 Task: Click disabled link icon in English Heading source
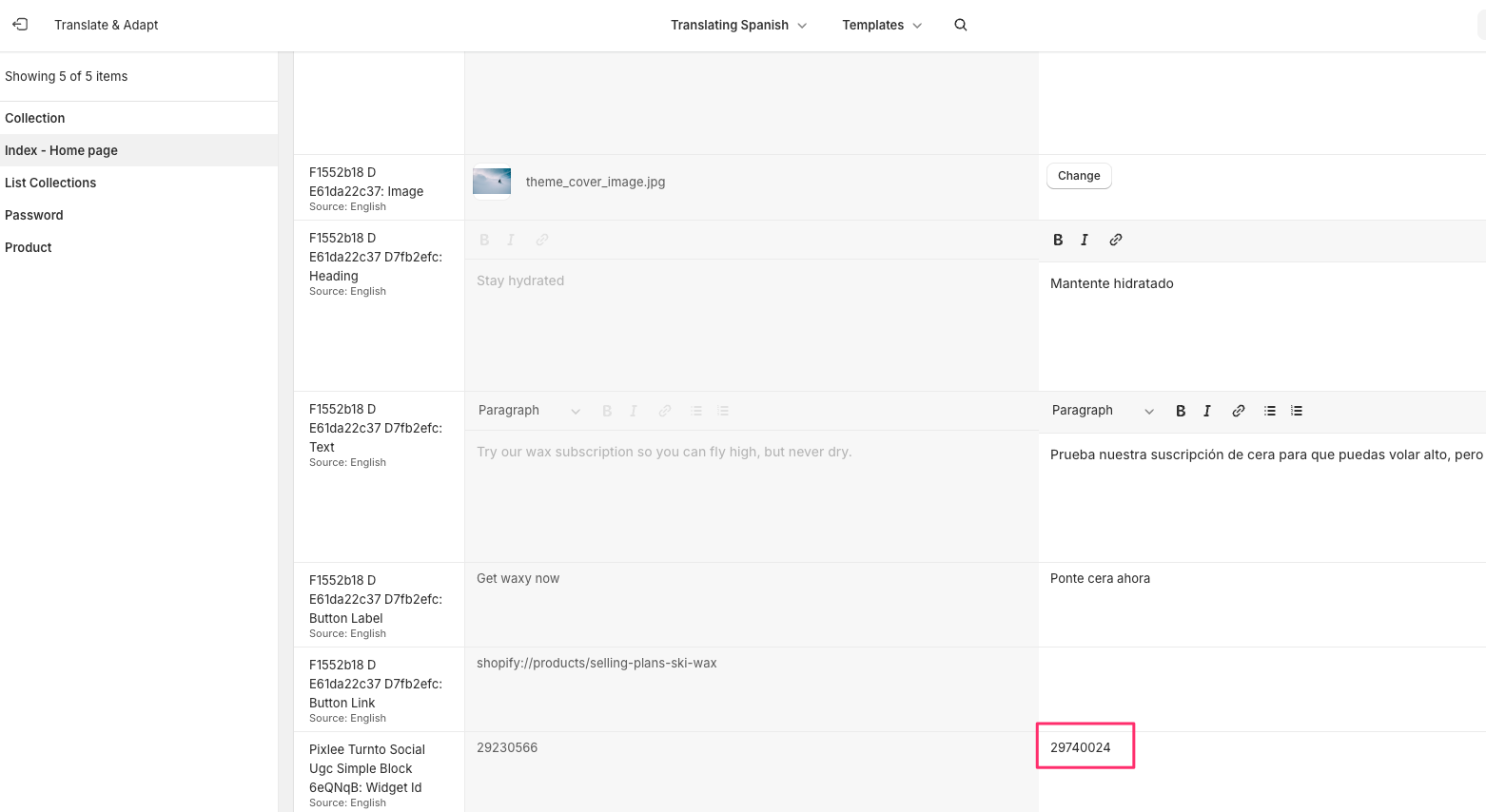tap(542, 240)
